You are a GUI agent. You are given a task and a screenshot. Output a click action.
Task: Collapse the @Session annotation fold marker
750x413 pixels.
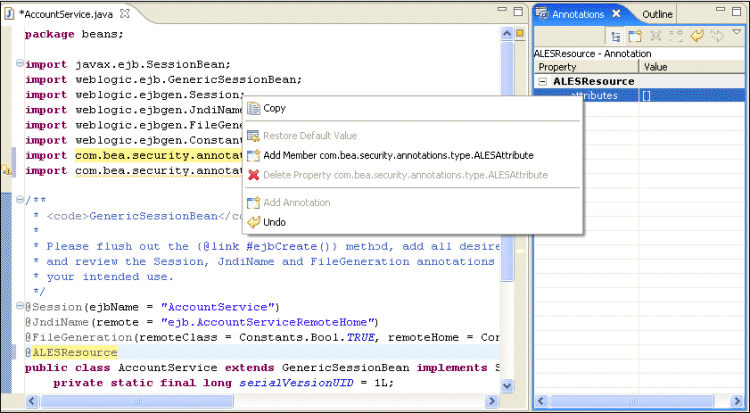click(x=20, y=305)
